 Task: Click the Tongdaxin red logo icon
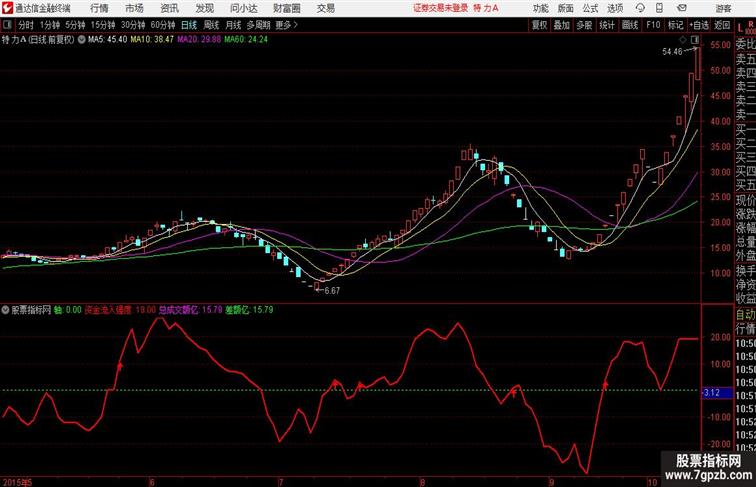tap(8, 8)
